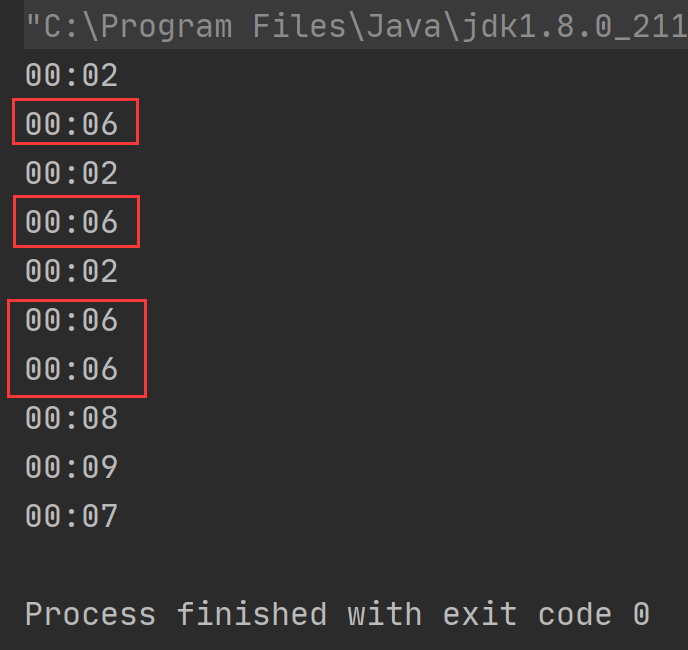Click the word "finished" in exit message
Image resolution: width=688 pixels, height=650 pixels.
[252, 614]
